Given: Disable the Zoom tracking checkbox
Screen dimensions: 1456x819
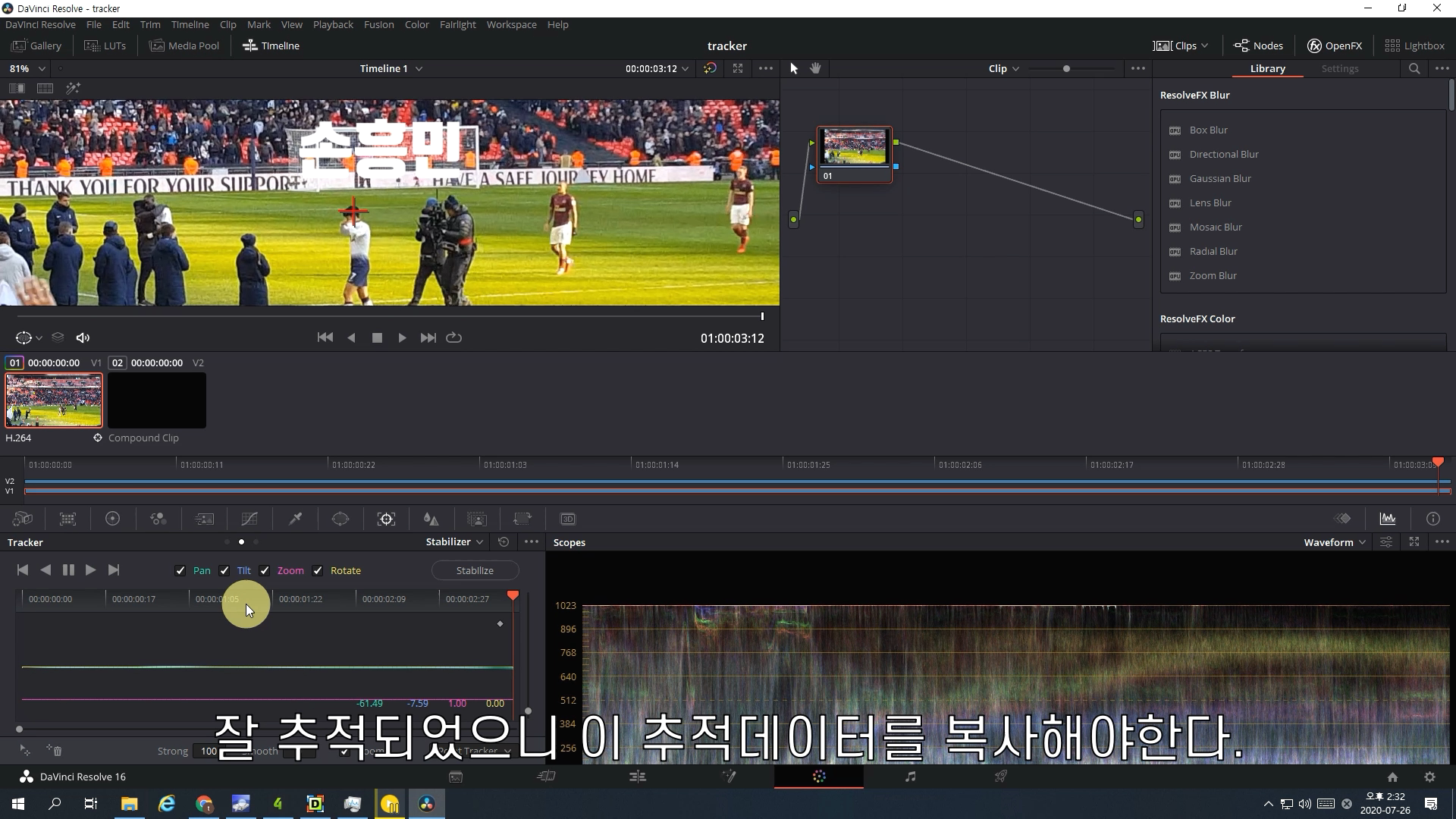Looking at the screenshot, I should click(265, 571).
